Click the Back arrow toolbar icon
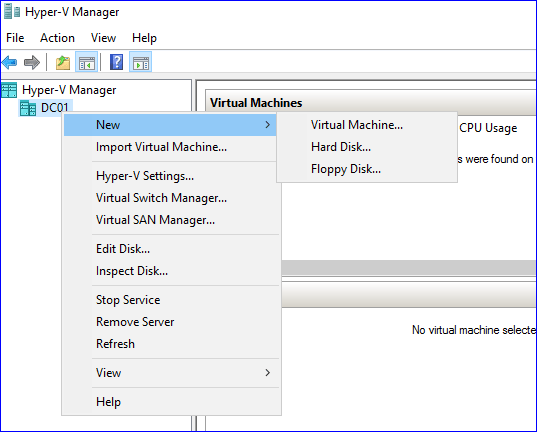537x432 pixels. (9, 63)
